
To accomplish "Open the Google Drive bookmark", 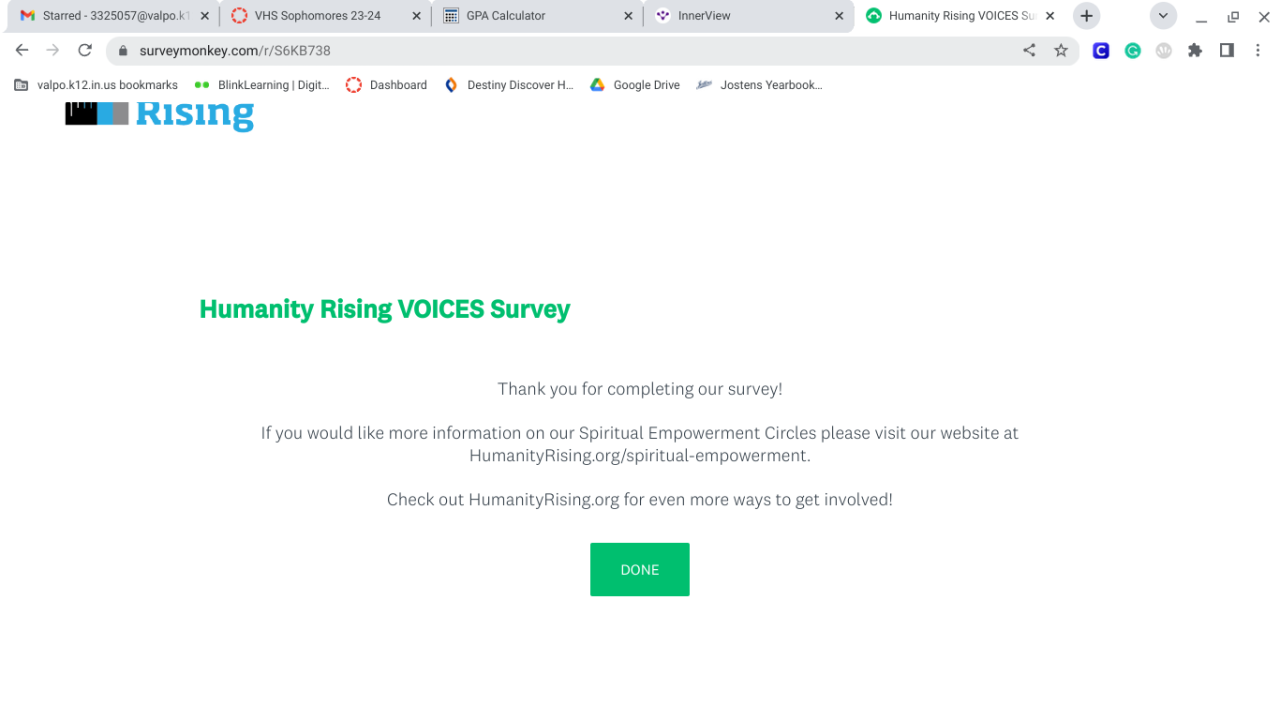I will click(635, 85).
